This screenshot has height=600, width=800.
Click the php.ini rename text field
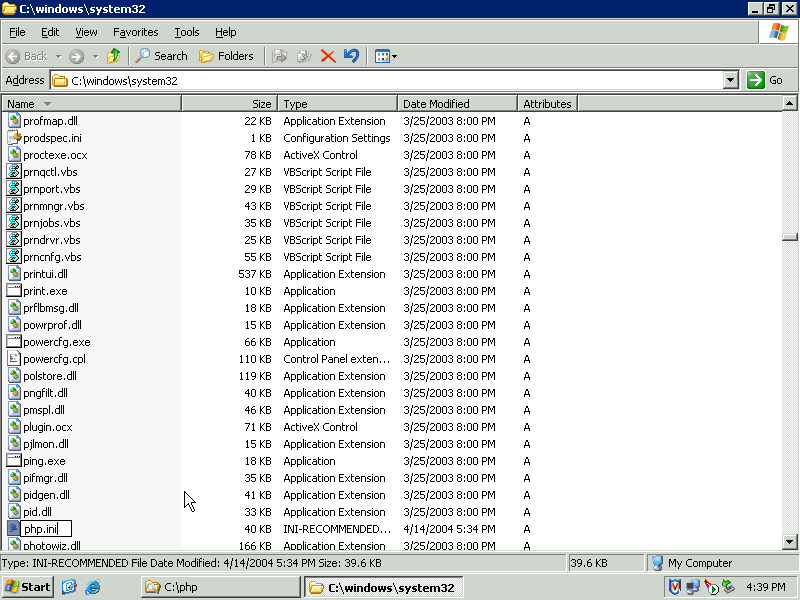46,529
